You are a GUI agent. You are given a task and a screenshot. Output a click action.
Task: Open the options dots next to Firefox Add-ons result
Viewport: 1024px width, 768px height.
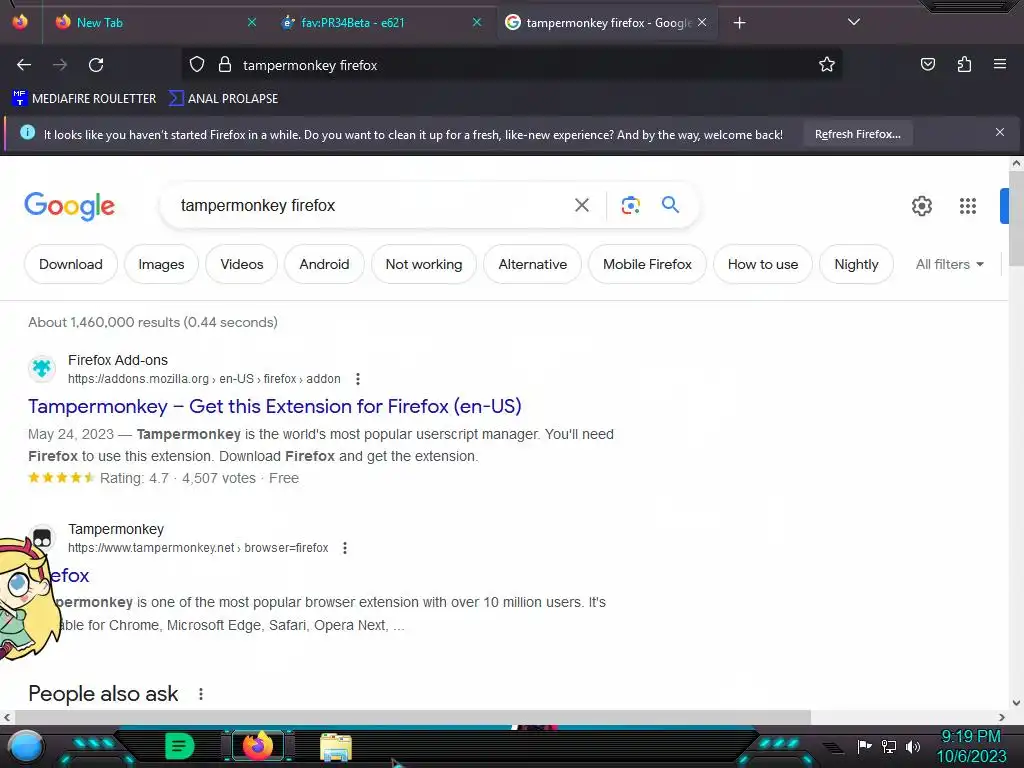point(357,379)
